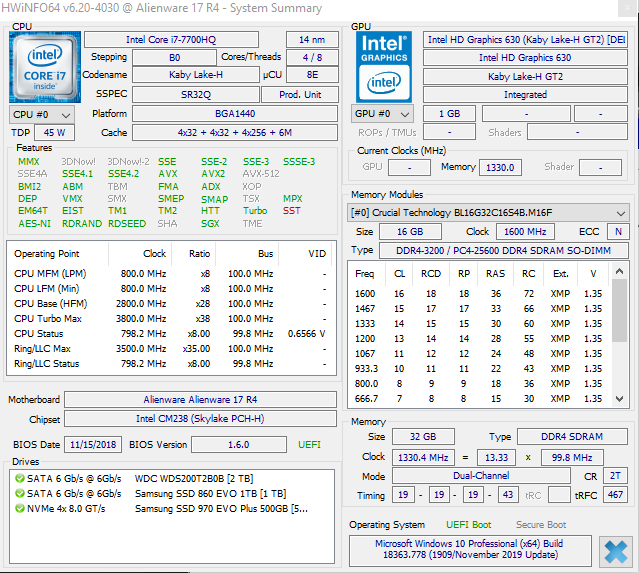The width and height of the screenshot is (639, 573).
Task: Click the 14 nm process field
Action: coord(312,40)
